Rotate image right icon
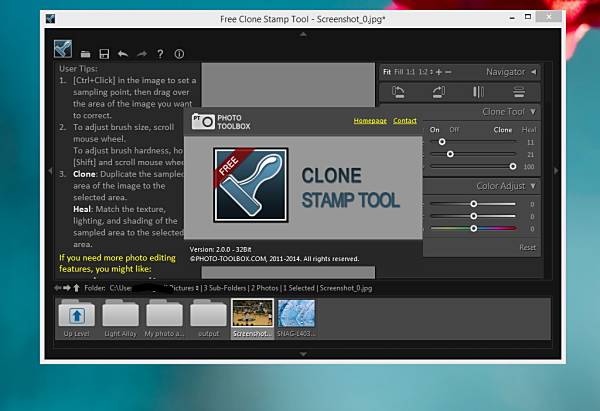 tap(439, 92)
